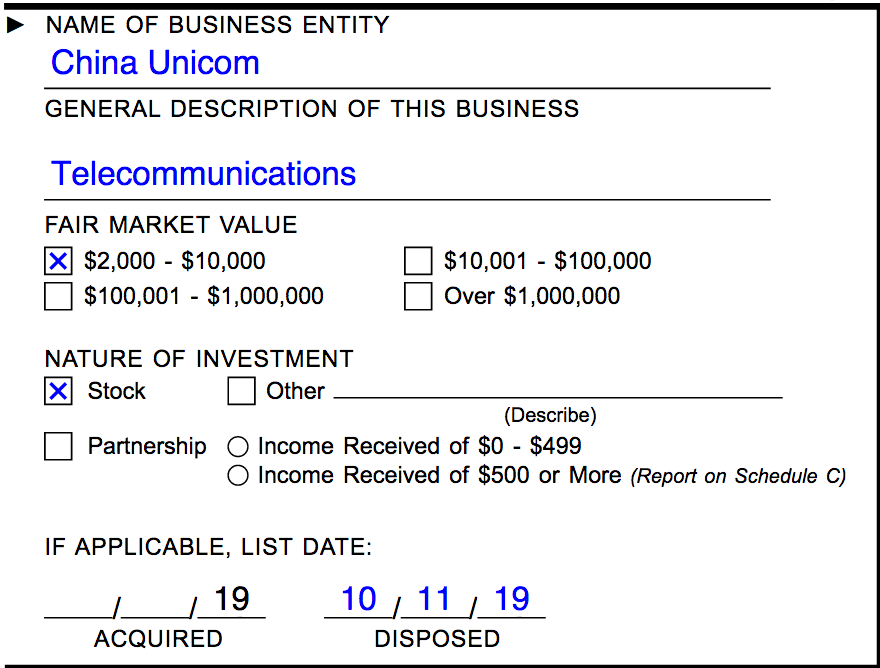Click the Report on Schedule C note

[738, 477]
